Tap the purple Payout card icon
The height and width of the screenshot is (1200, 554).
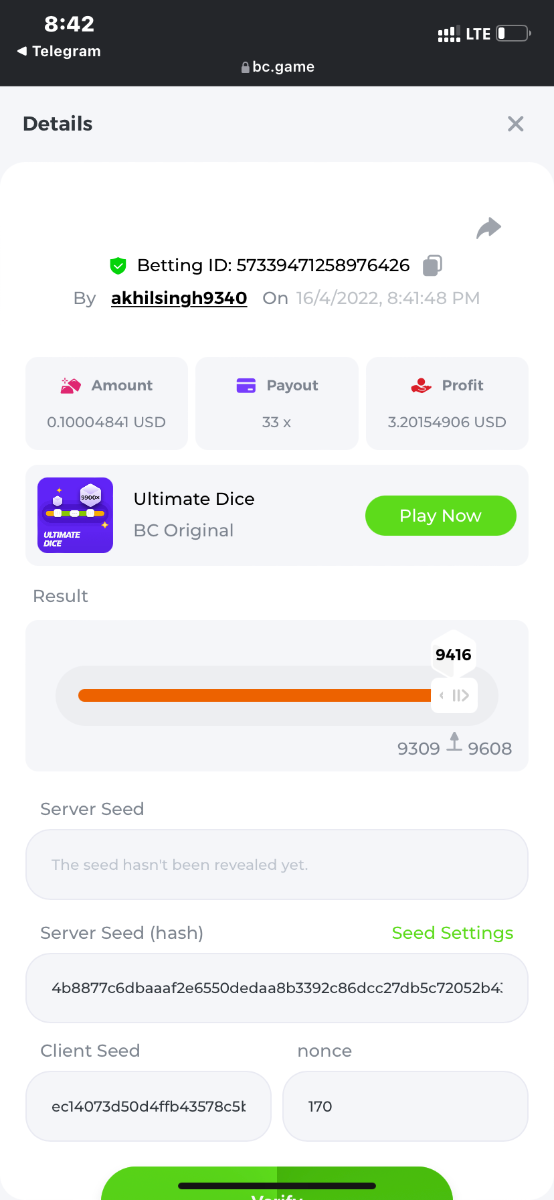pyautogui.click(x=246, y=385)
